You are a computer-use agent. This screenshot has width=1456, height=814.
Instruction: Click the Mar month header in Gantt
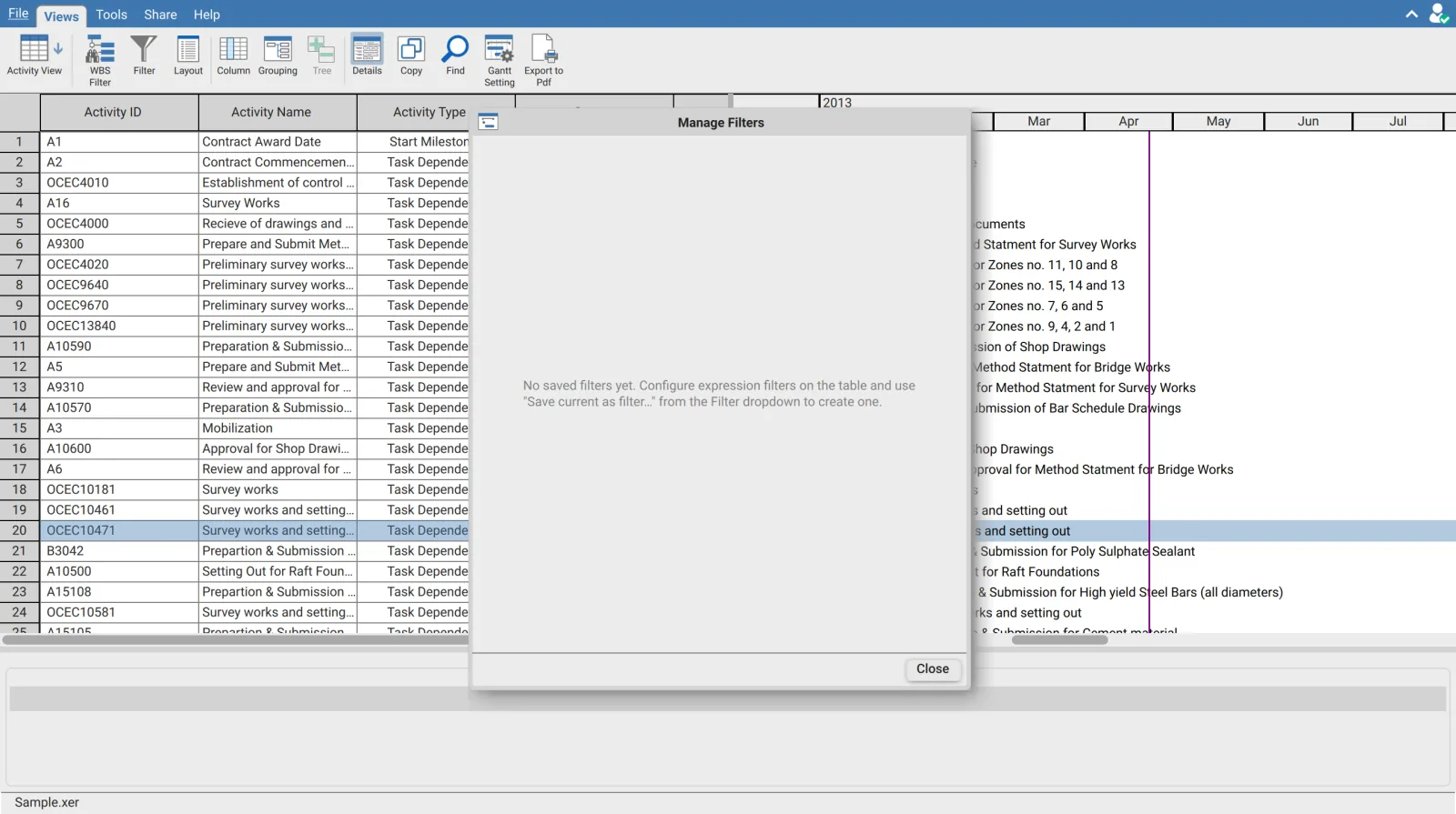point(1038,121)
